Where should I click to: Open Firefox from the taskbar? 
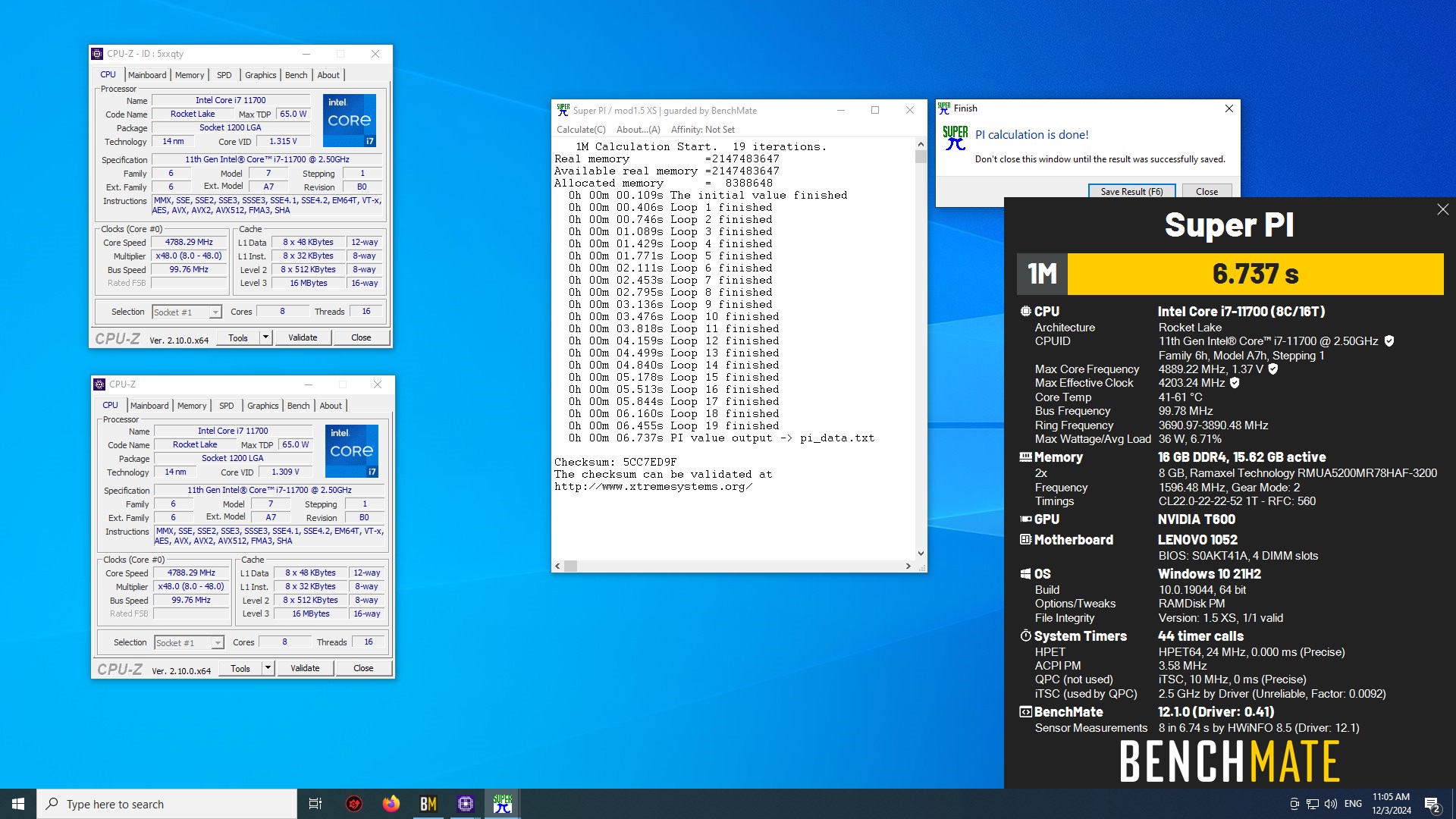[391, 804]
